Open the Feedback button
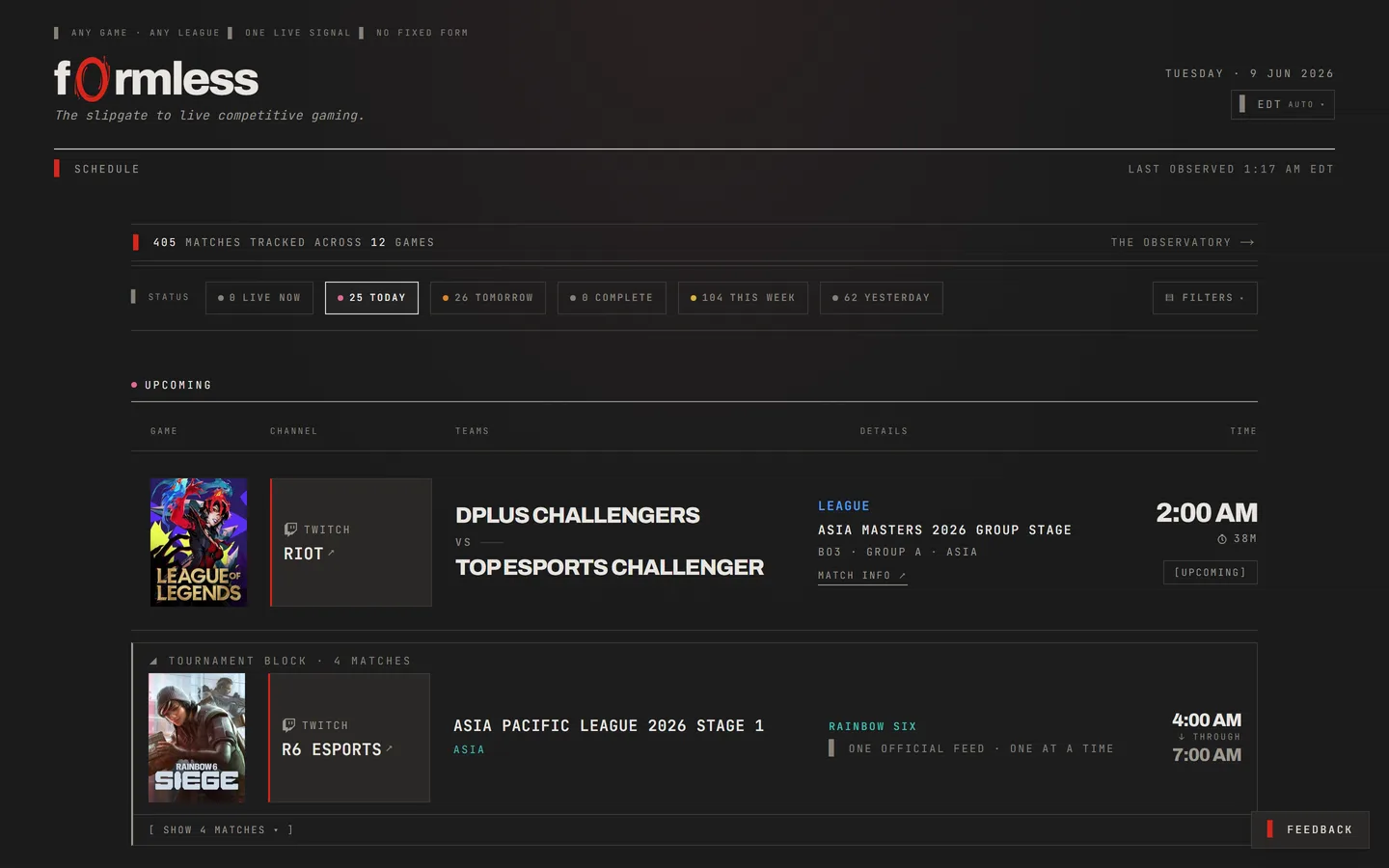The image size is (1389, 868). [x=1310, y=829]
